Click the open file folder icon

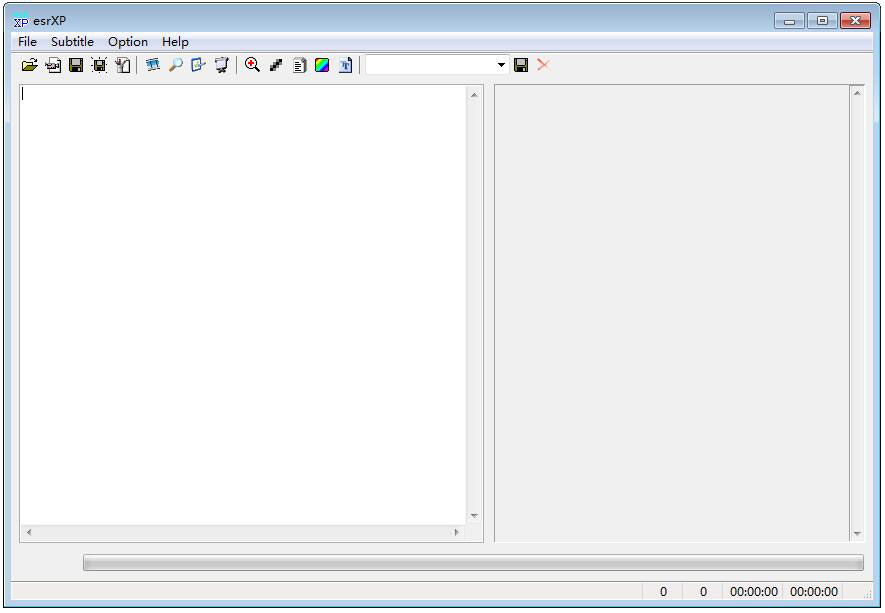coord(29,65)
